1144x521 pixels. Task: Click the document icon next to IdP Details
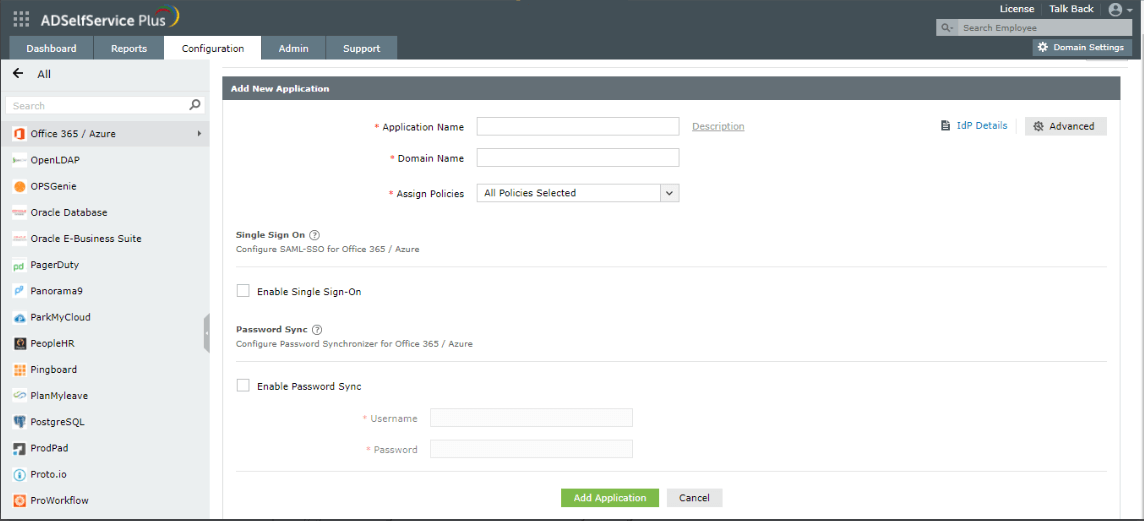pos(946,126)
